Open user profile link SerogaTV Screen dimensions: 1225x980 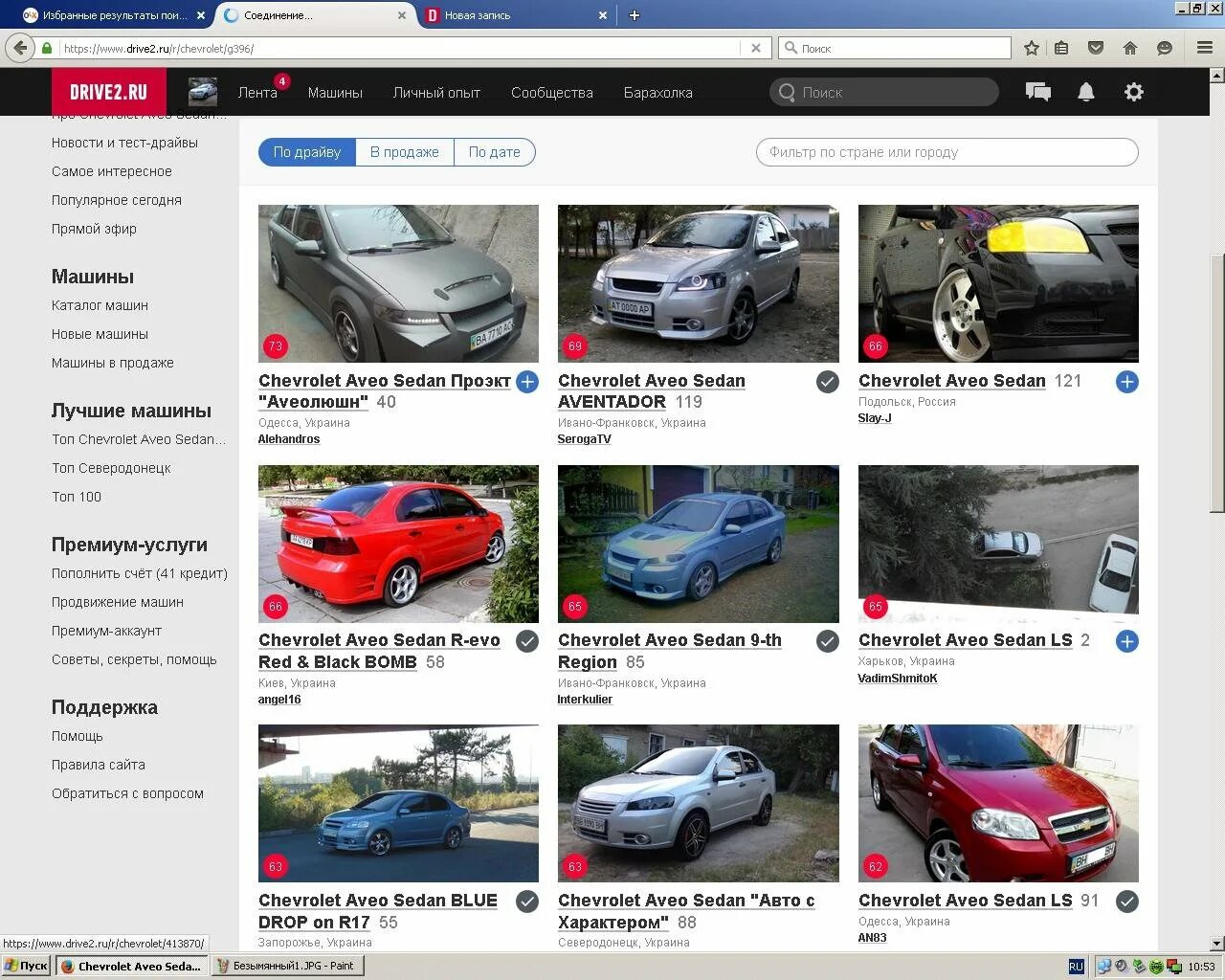pyautogui.click(x=584, y=439)
